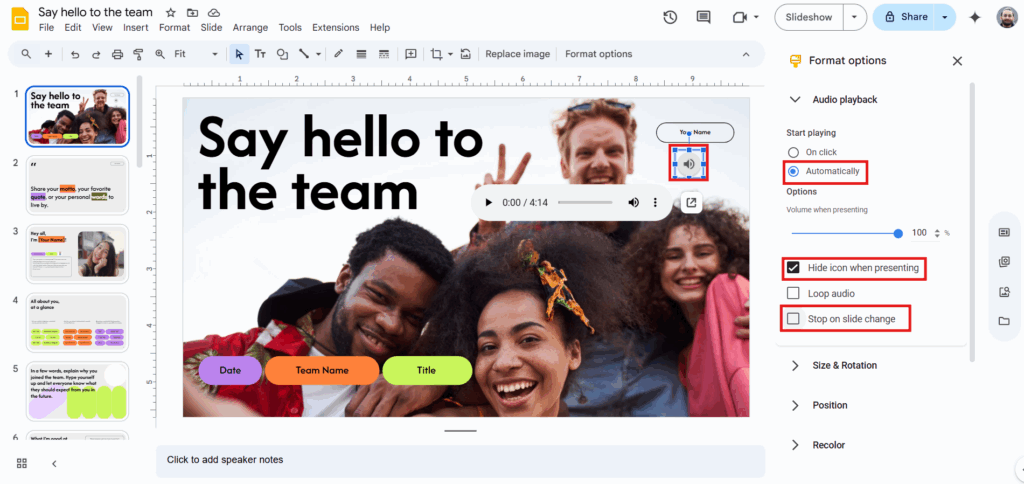Select the paint format roller tool
Screen dimensions: 1024x484
(139, 54)
